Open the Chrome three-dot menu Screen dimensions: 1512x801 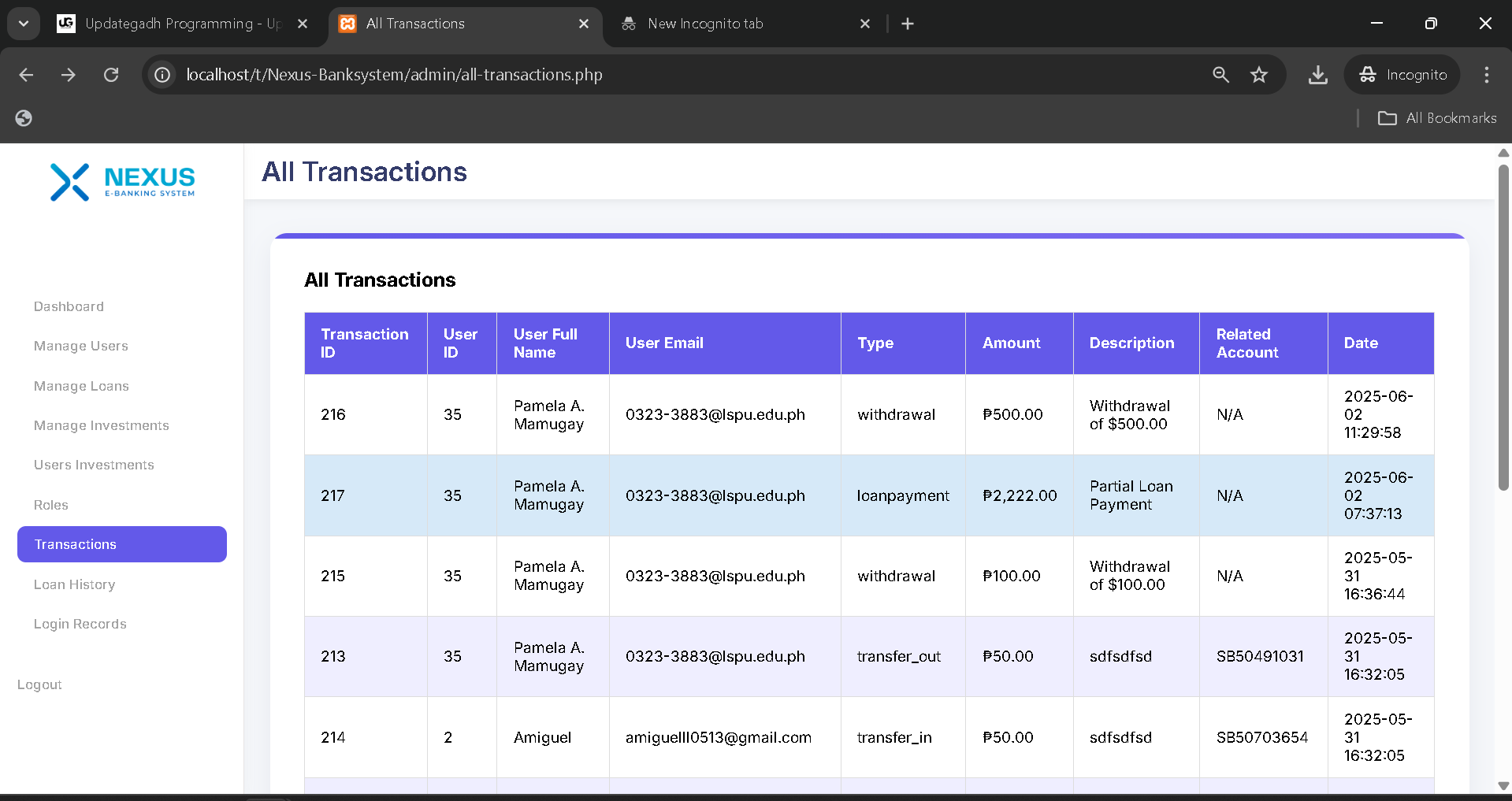[x=1486, y=75]
